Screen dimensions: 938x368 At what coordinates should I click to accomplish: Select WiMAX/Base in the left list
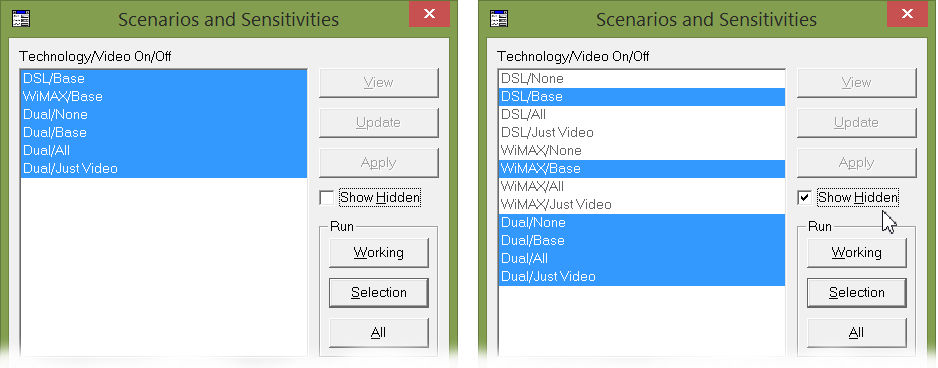coord(163,96)
